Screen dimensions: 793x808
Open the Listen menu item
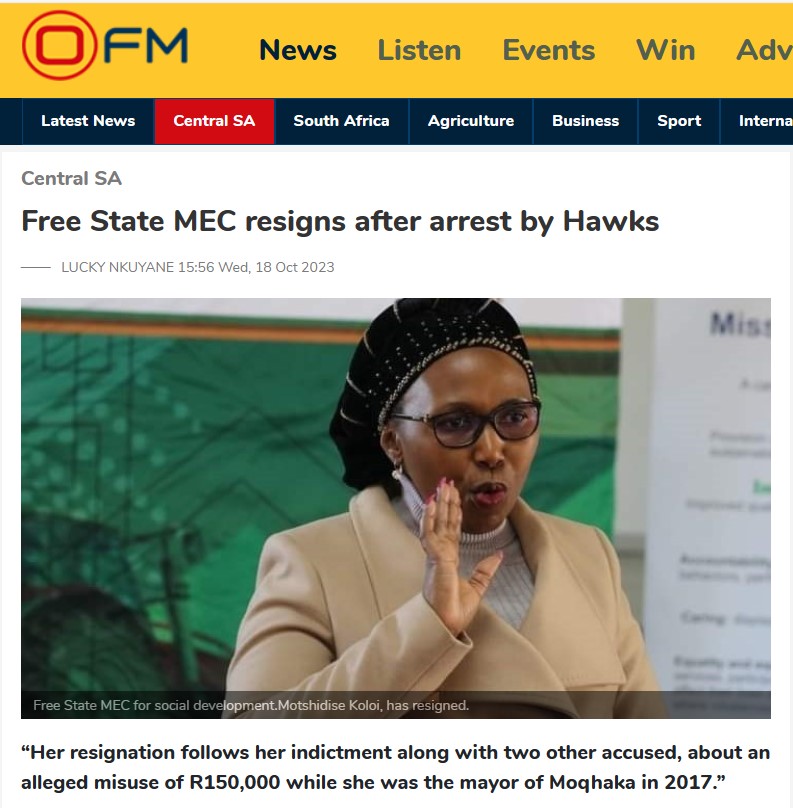(419, 50)
